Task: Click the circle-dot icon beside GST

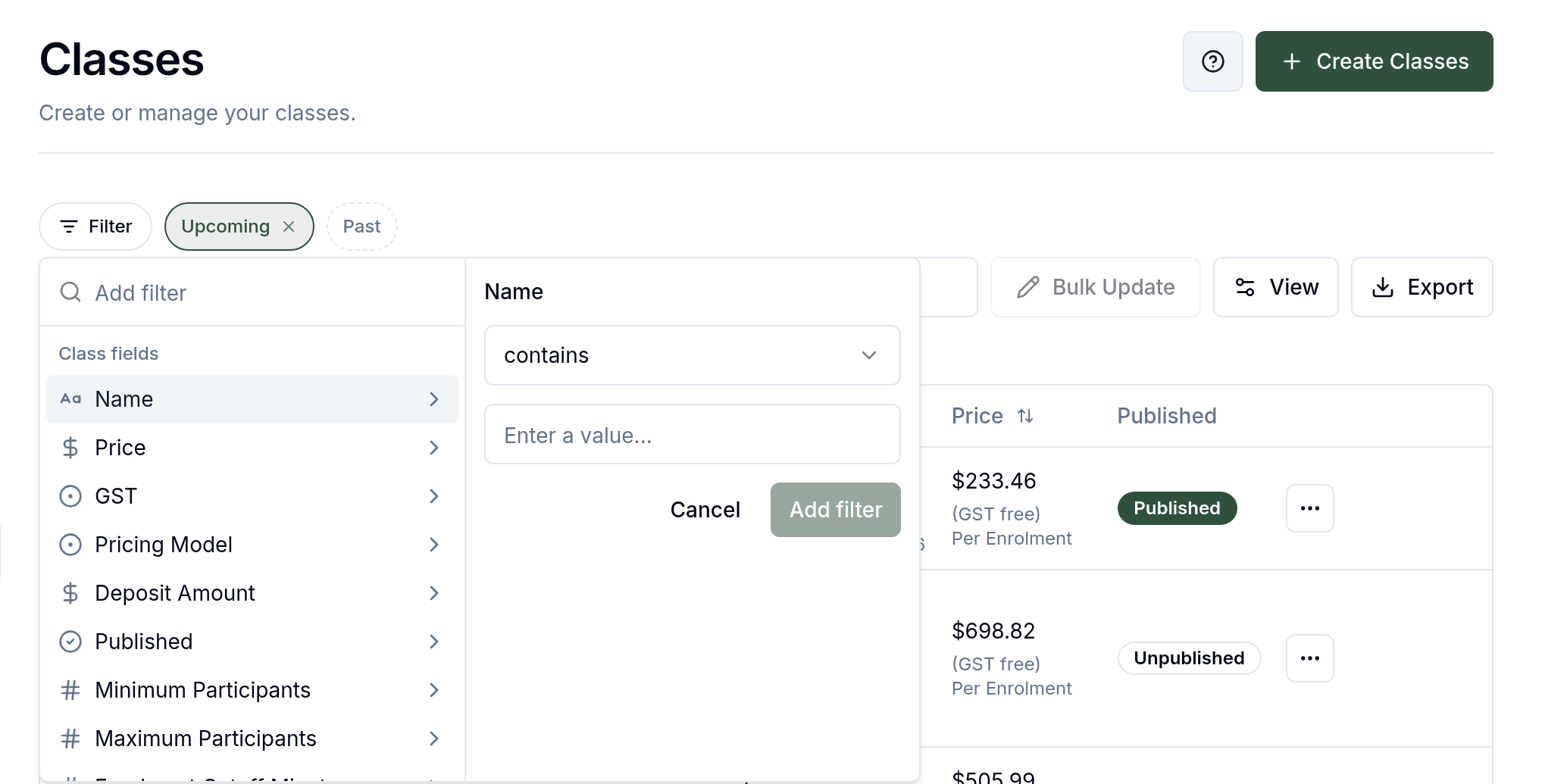Action: click(x=70, y=496)
